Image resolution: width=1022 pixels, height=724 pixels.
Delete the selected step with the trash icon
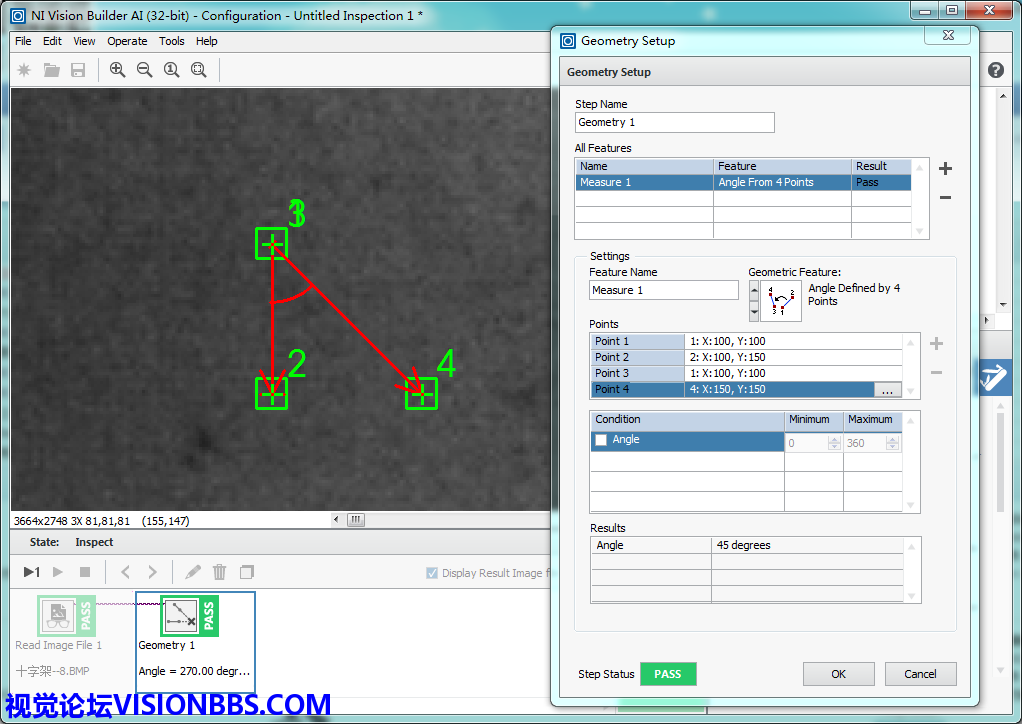pos(220,572)
